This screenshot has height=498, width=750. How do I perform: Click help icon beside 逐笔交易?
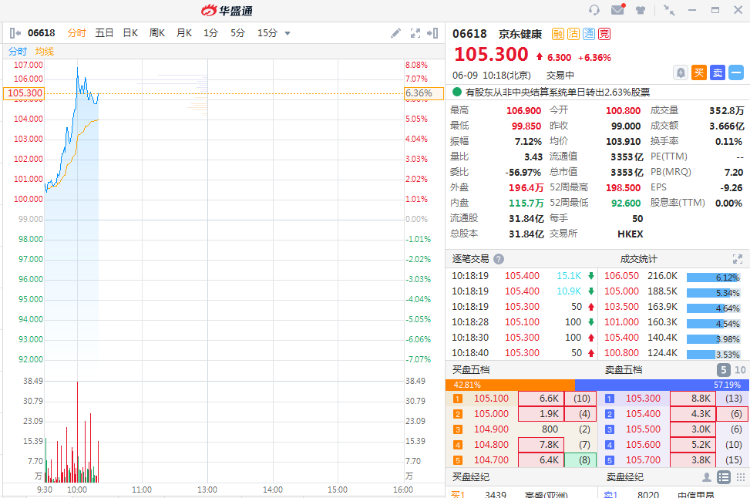[x=498, y=258]
